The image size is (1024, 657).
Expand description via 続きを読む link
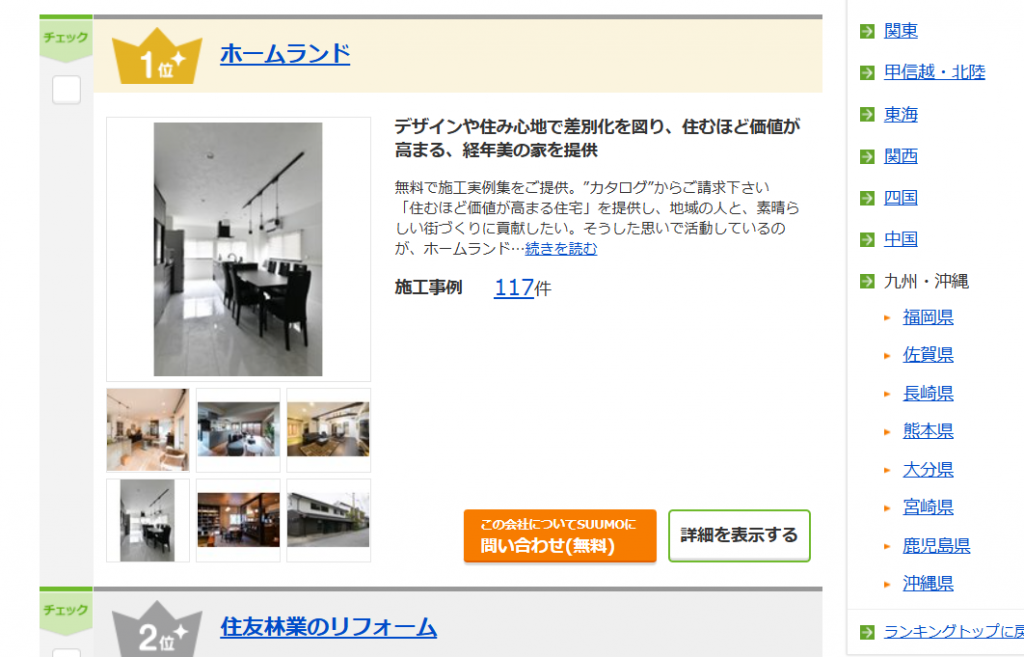click(561, 249)
